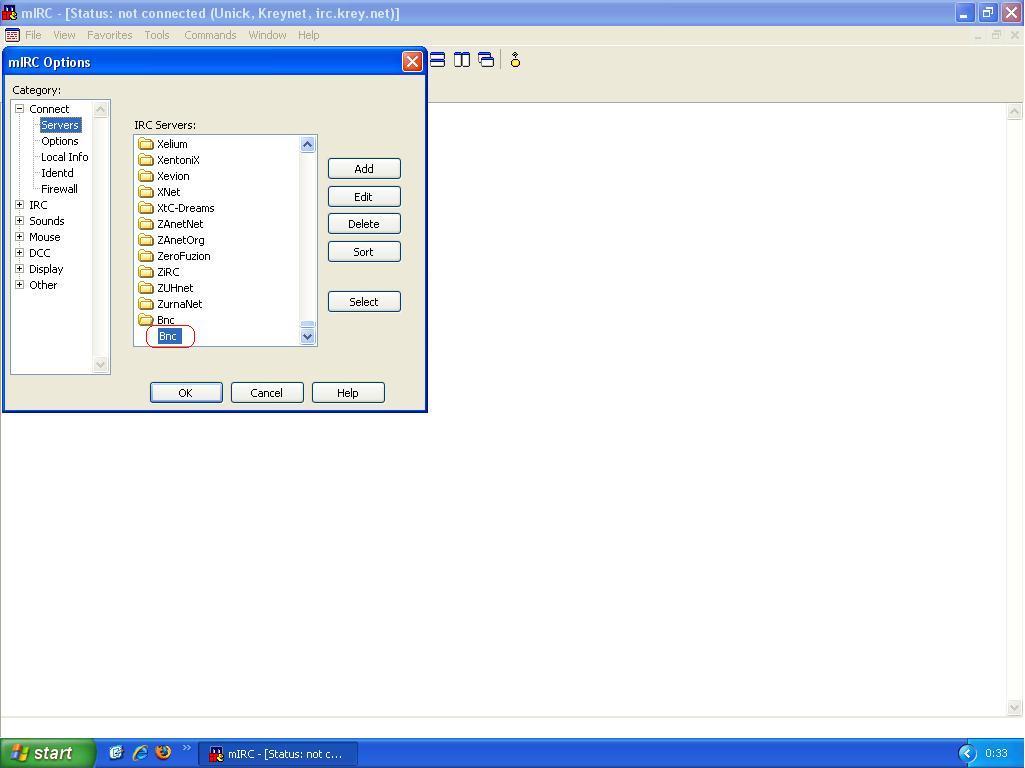Open the Favorites menu
This screenshot has width=1025, height=768.
pyautogui.click(x=110, y=35)
